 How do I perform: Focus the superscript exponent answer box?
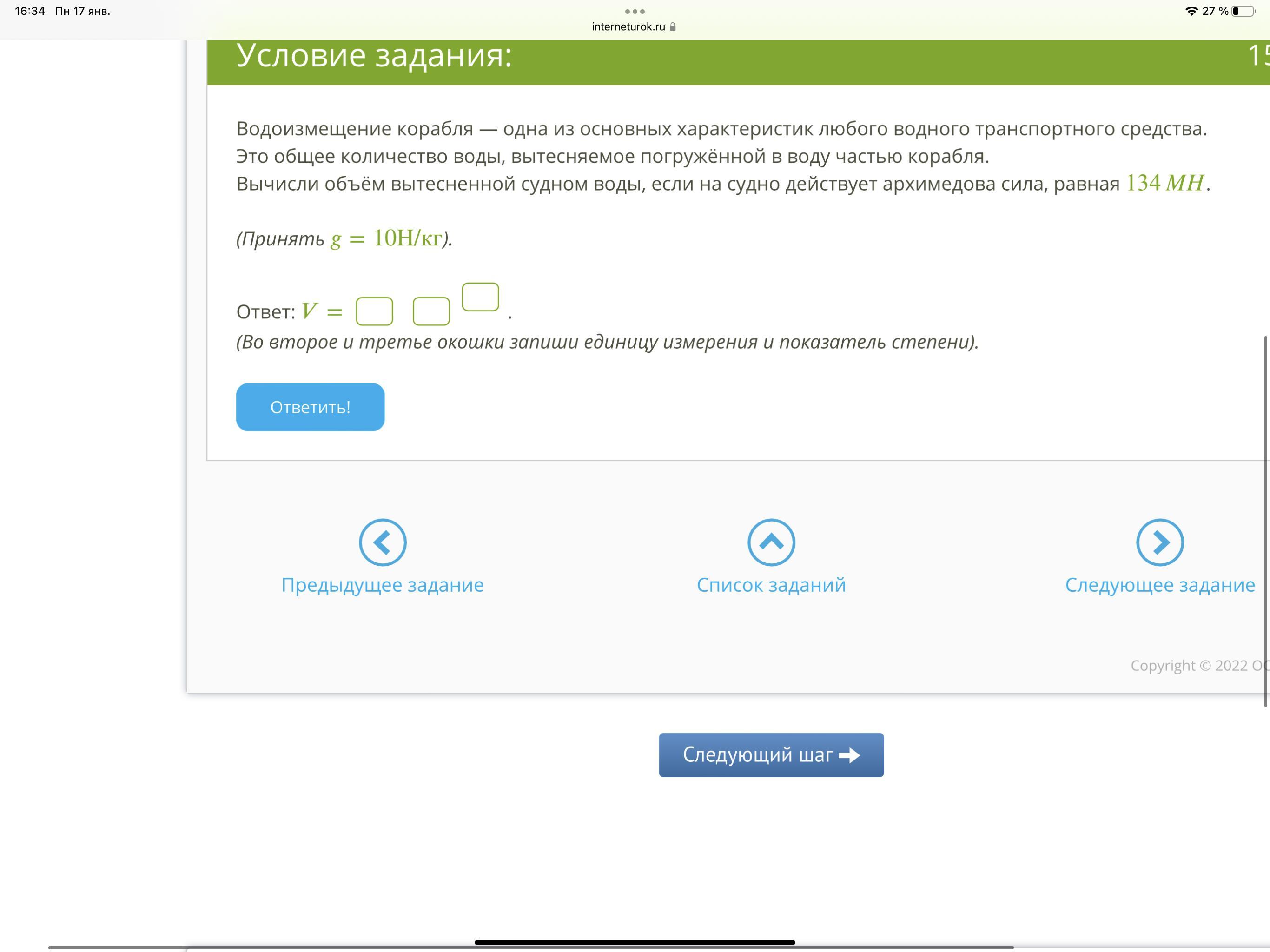click(x=481, y=297)
